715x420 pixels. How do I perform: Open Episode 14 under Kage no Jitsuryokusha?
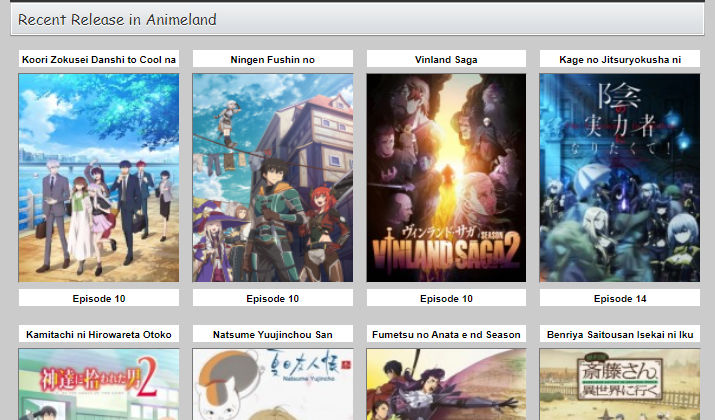coord(620,299)
